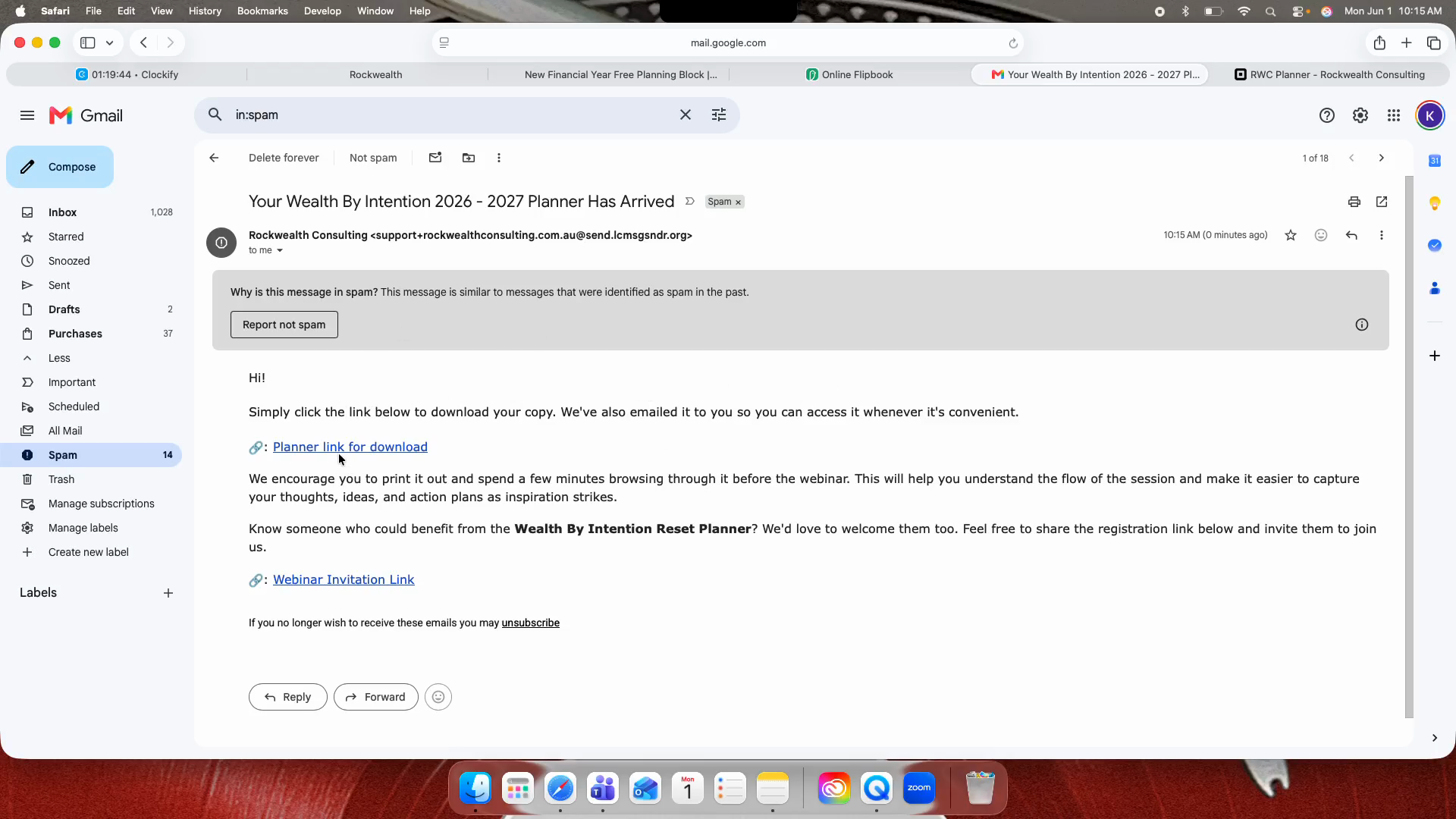Open Starred folder
The image size is (1456, 819).
(x=91, y=237)
